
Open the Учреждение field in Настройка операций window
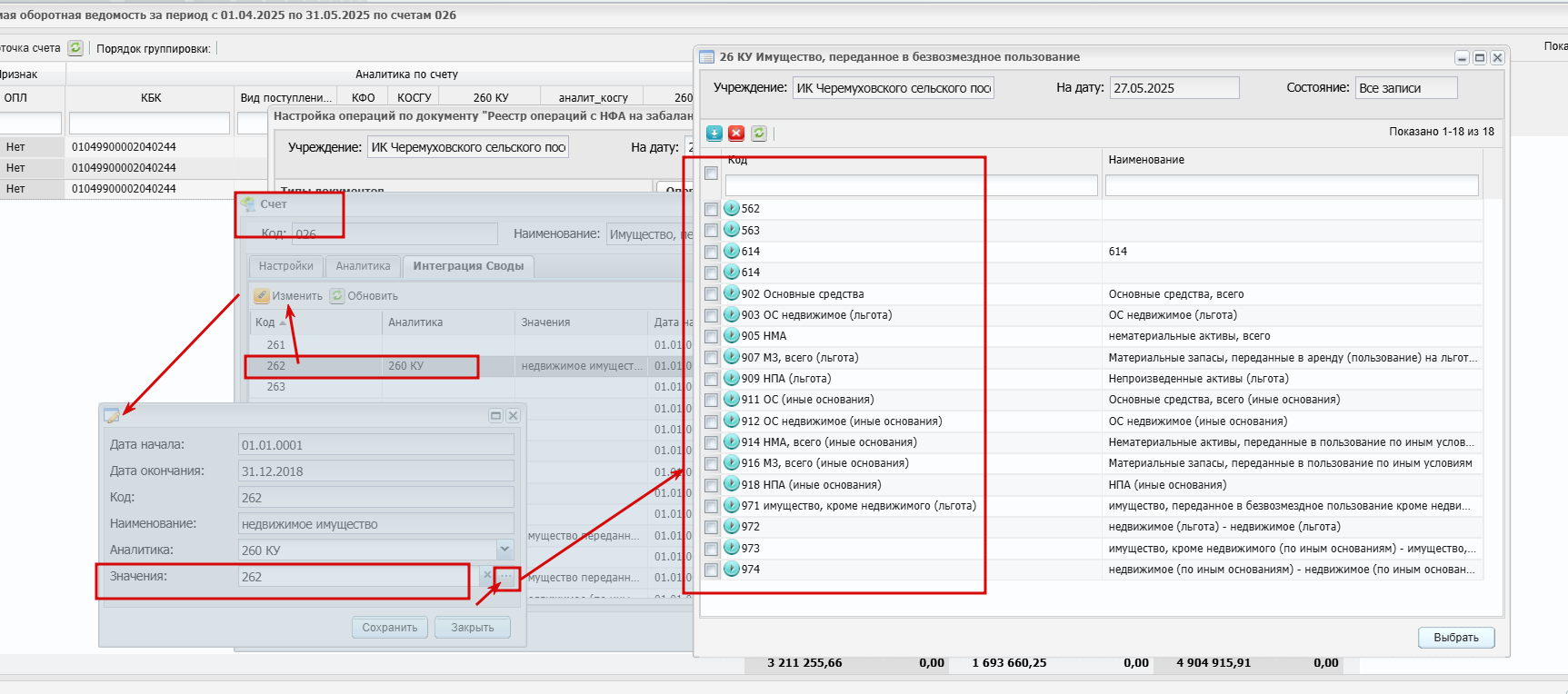[468, 147]
